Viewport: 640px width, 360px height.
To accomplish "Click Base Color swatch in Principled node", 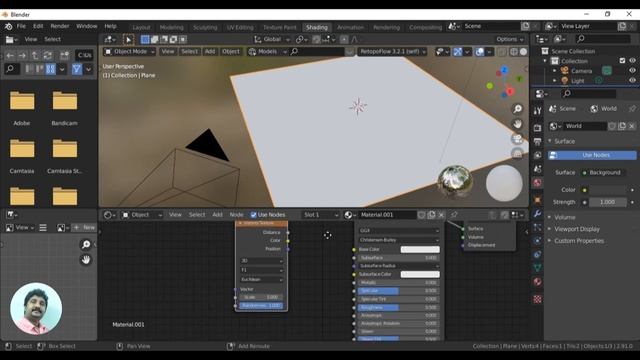I will click(x=420, y=249).
